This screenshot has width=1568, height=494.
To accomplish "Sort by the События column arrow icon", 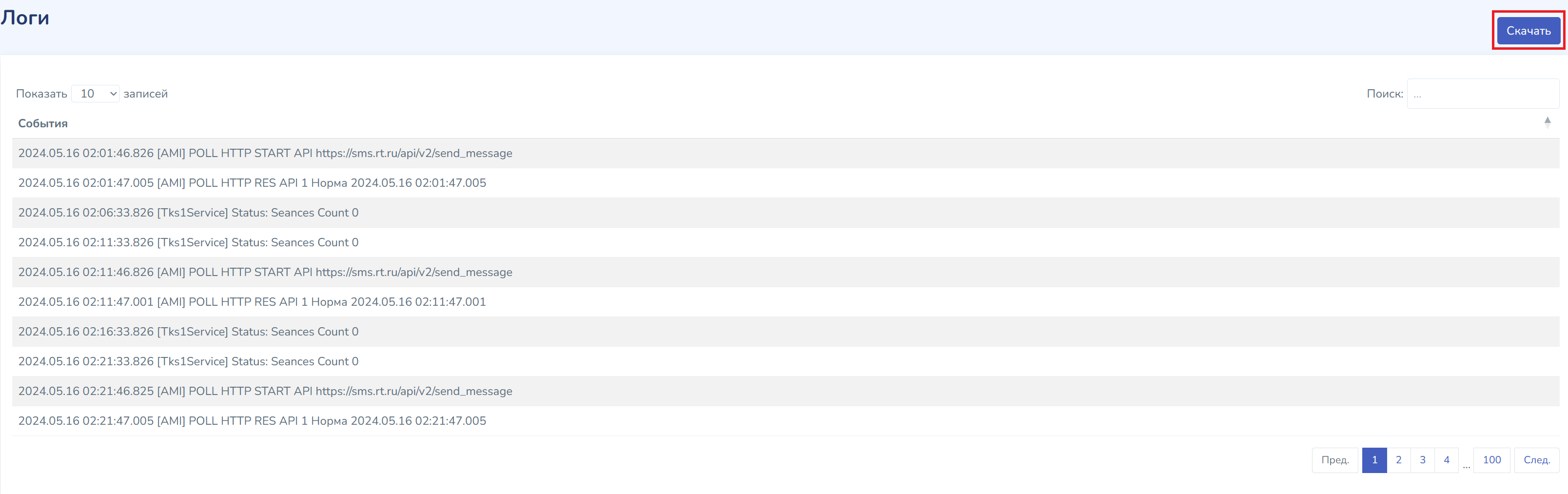I will coord(1548,122).
